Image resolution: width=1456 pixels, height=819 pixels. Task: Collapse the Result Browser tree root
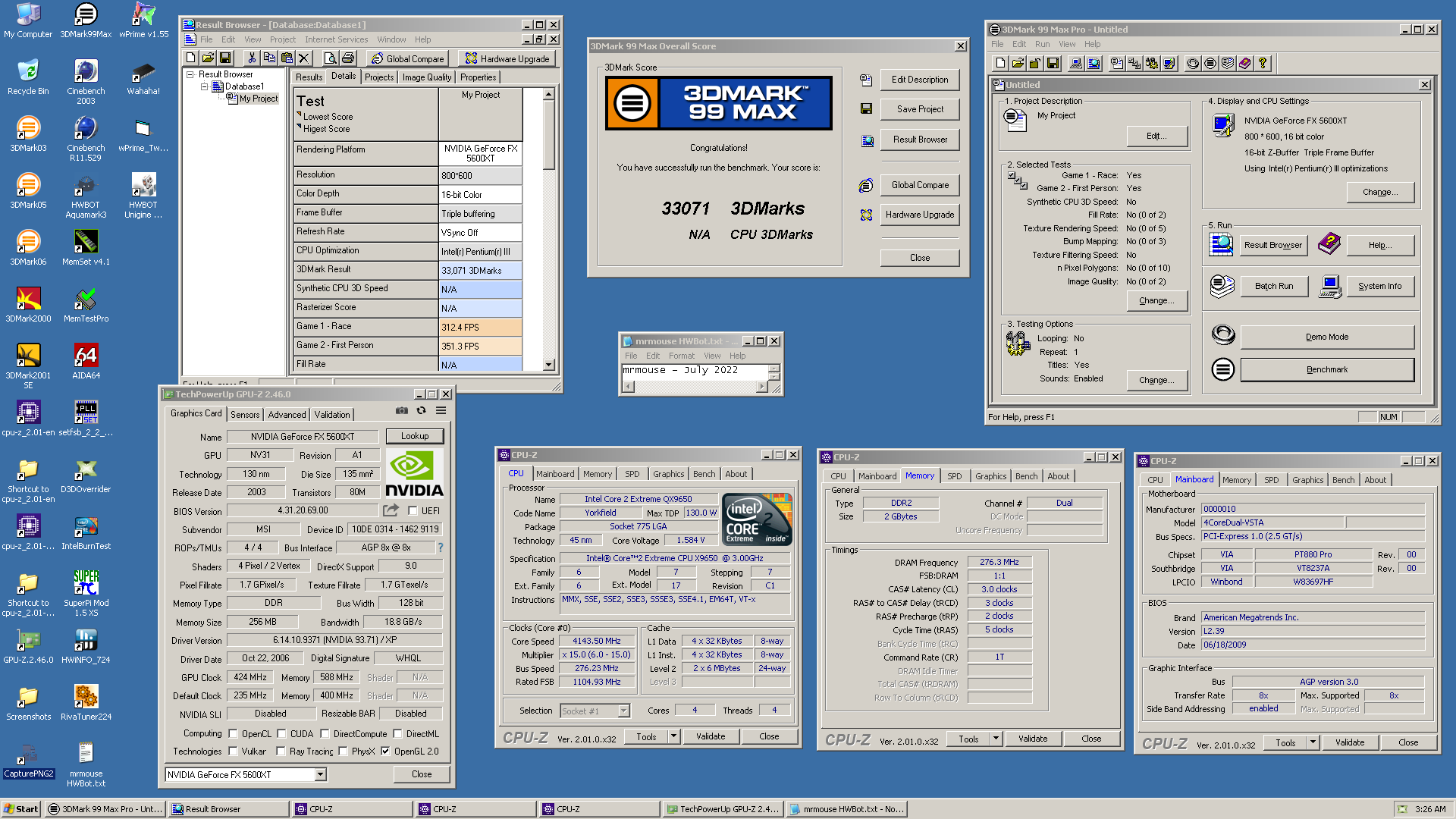click(191, 74)
